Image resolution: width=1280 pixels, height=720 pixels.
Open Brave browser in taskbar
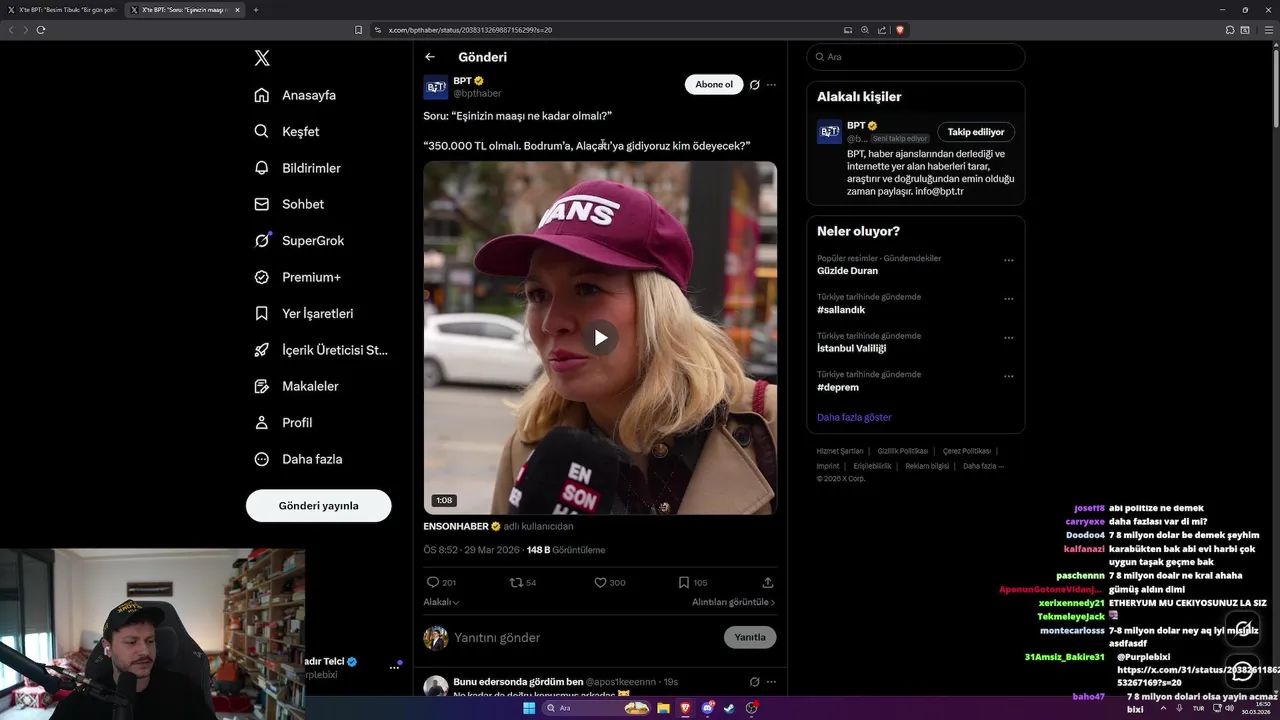pos(685,708)
